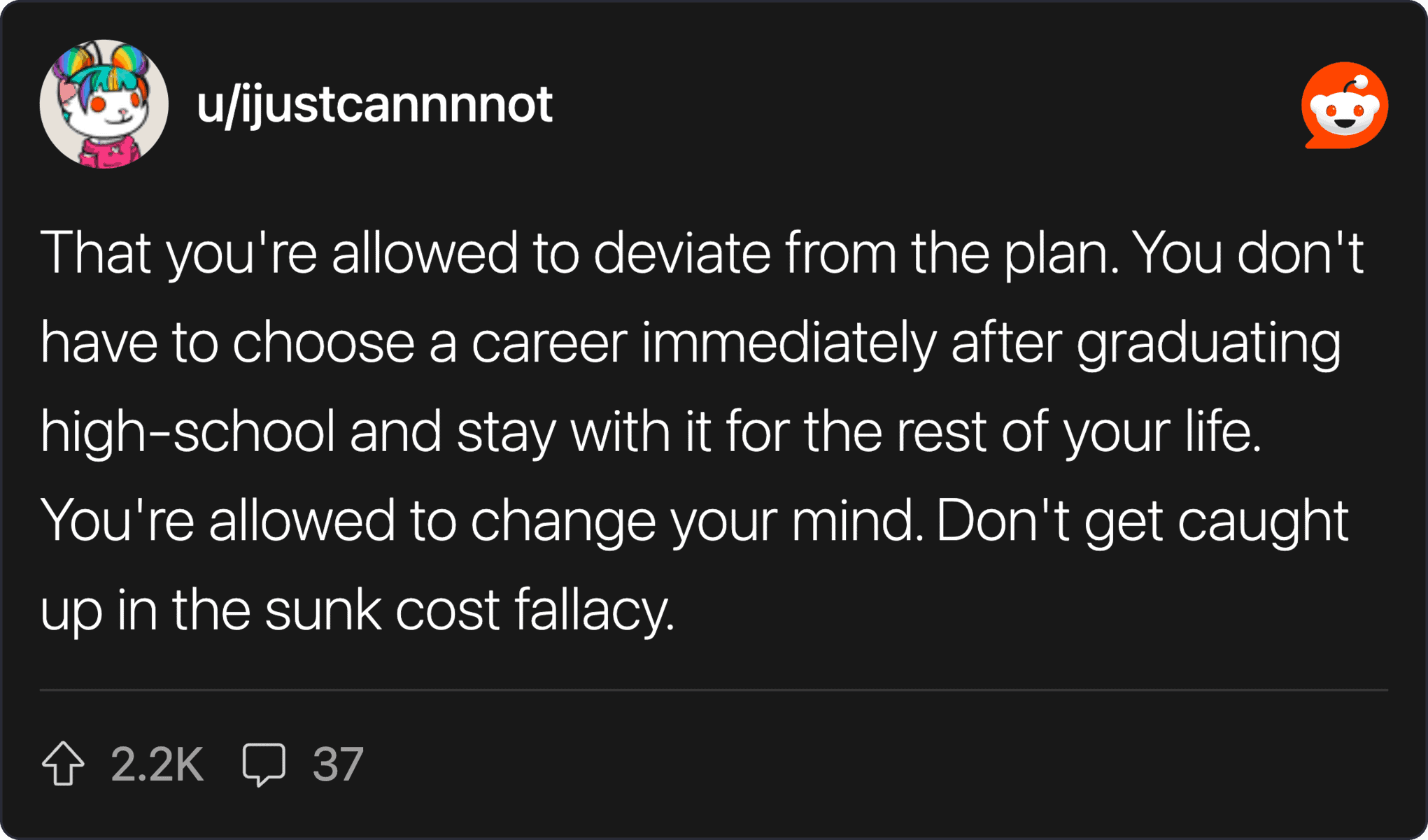This screenshot has height=840, width=1428.
Task: Click the first line starting "That you're allowed"
Action: [700, 252]
